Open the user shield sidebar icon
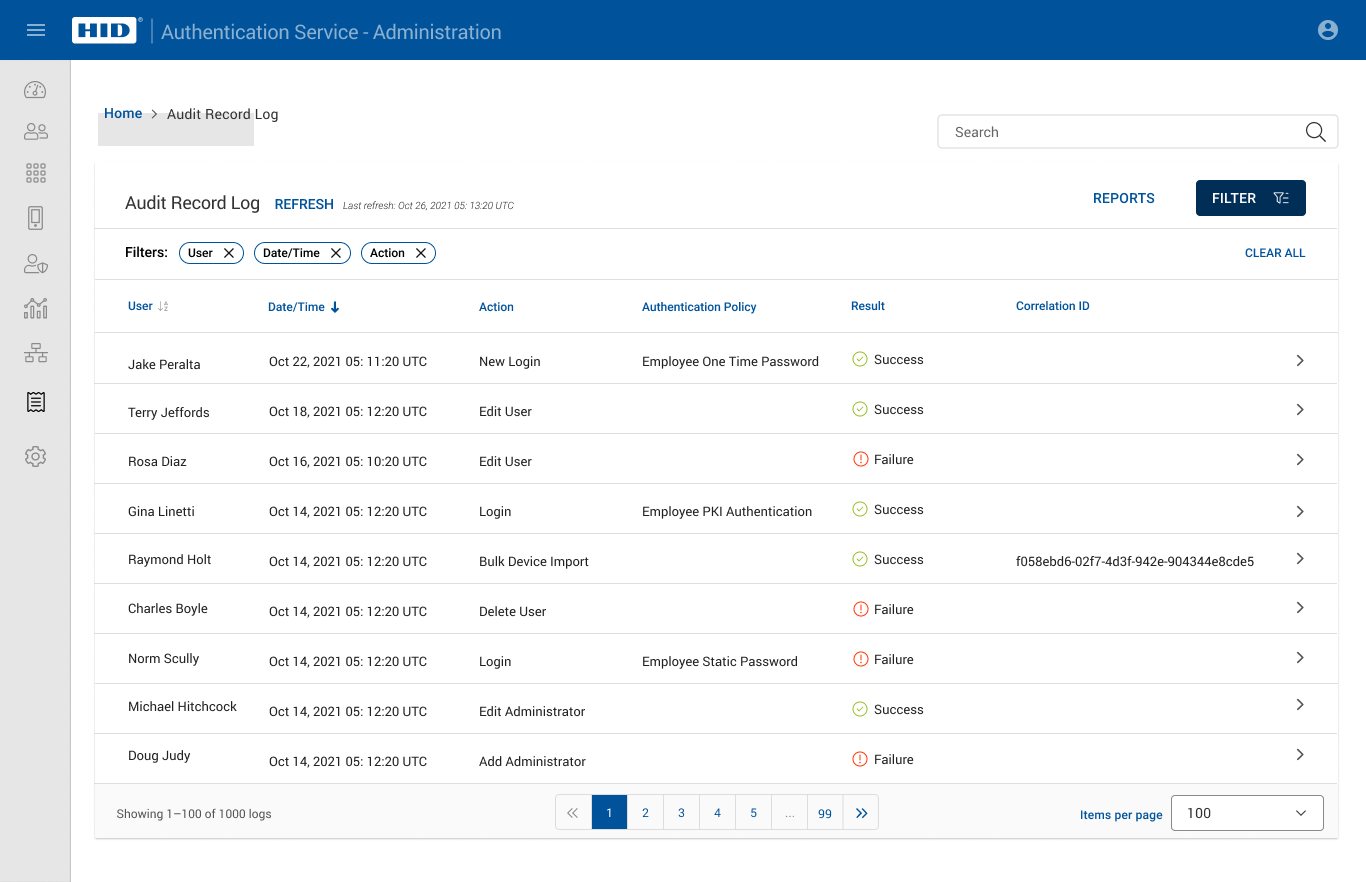Viewport: 1366px width, 882px height. pyautogui.click(x=35, y=264)
